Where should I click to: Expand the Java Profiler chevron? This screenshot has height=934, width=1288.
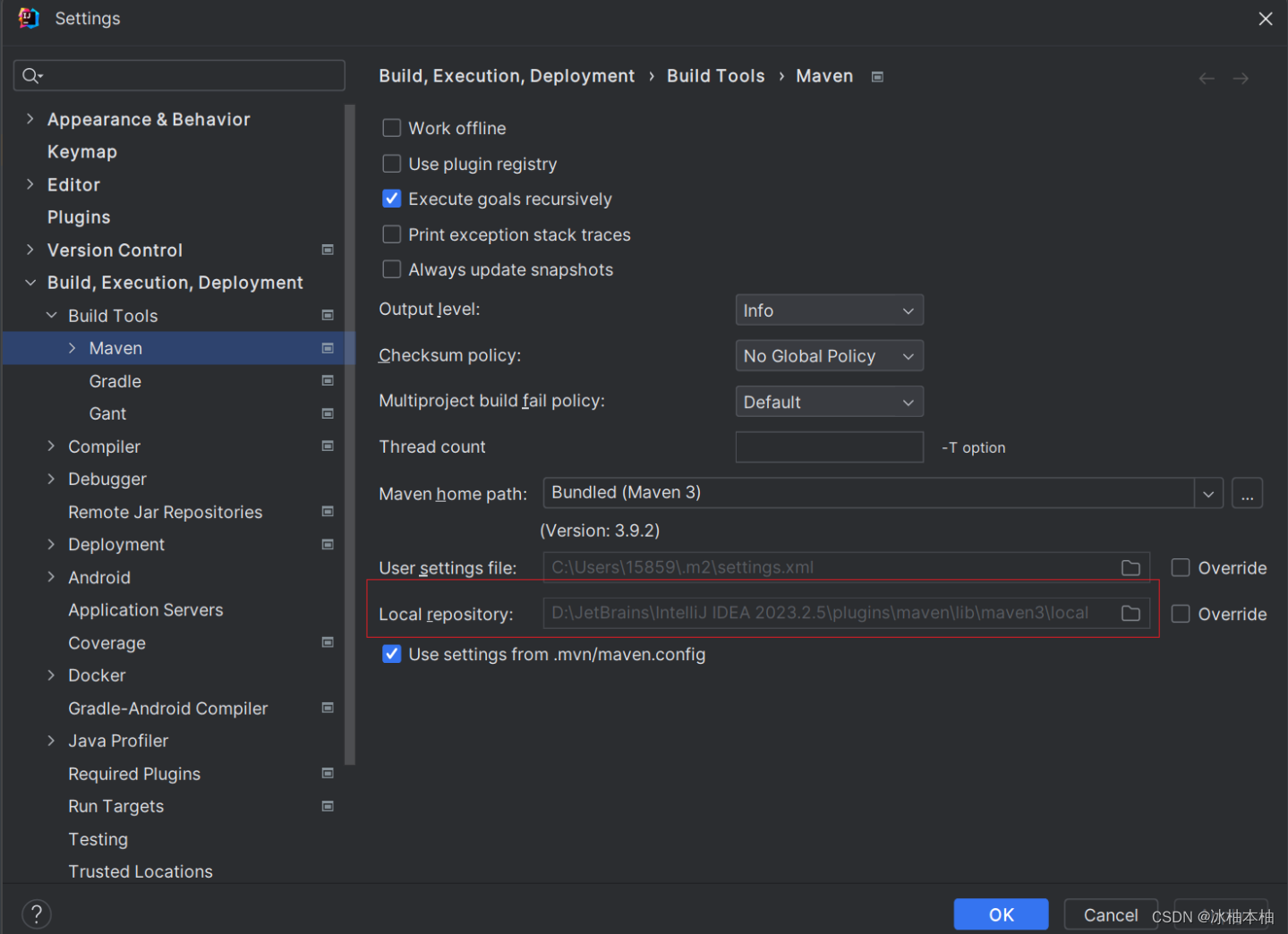pyautogui.click(x=51, y=741)
